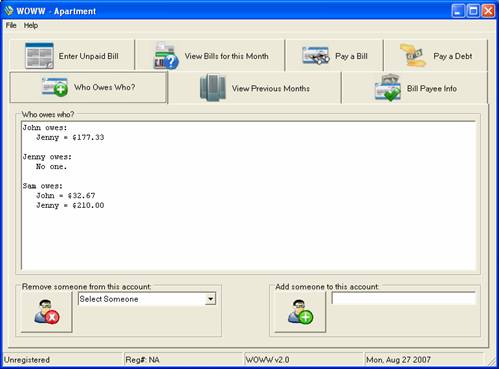
Task: Add person with green-plus user button
Action: click(x=300, y=312)
